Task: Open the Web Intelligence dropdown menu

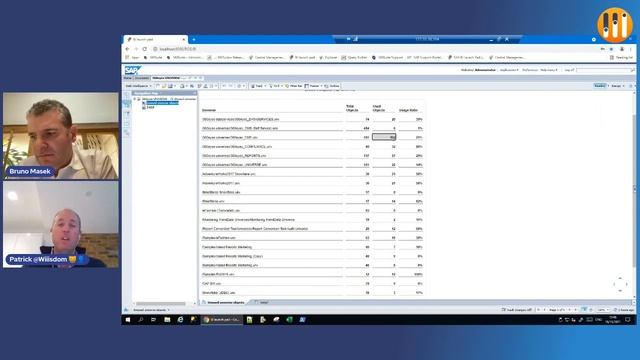Action: [138, 86]
